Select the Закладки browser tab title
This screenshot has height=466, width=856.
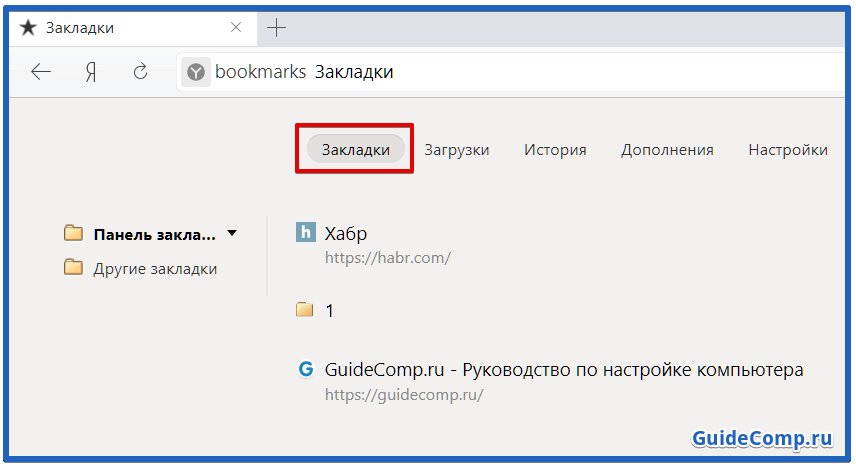[80, 28]
